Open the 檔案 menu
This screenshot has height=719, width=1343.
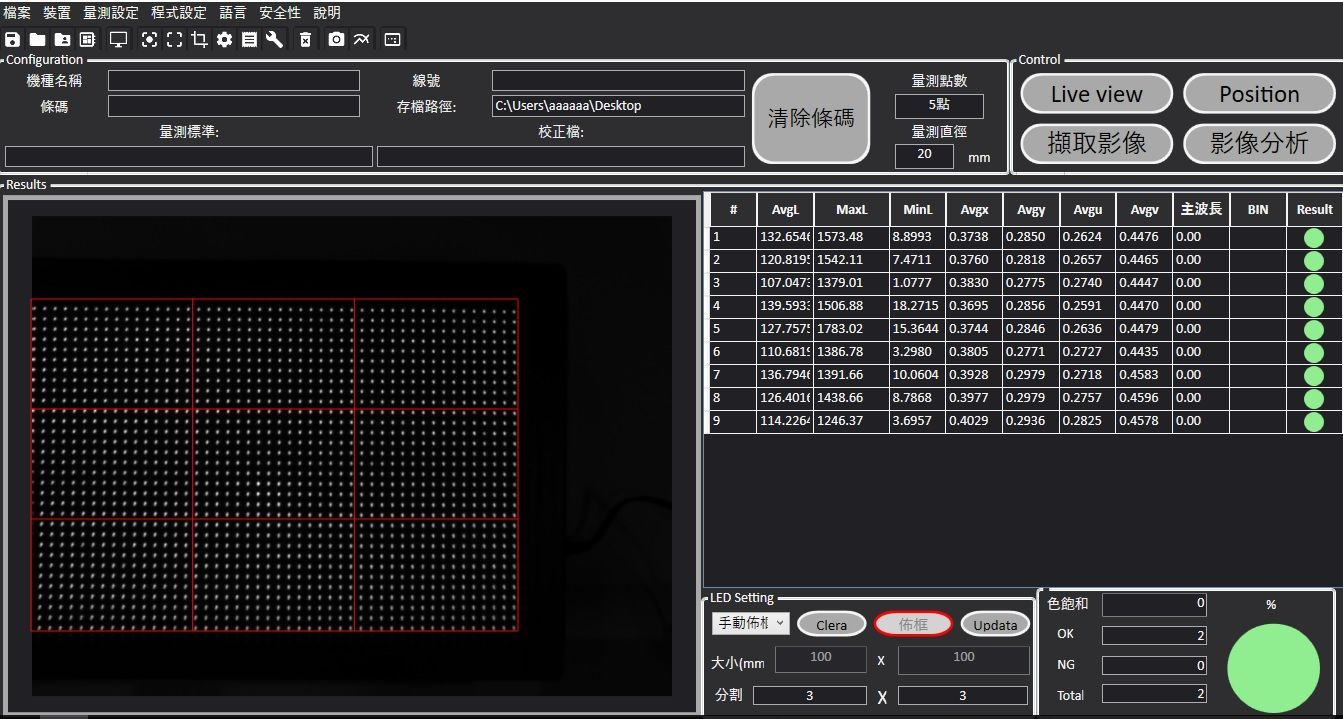17,13
